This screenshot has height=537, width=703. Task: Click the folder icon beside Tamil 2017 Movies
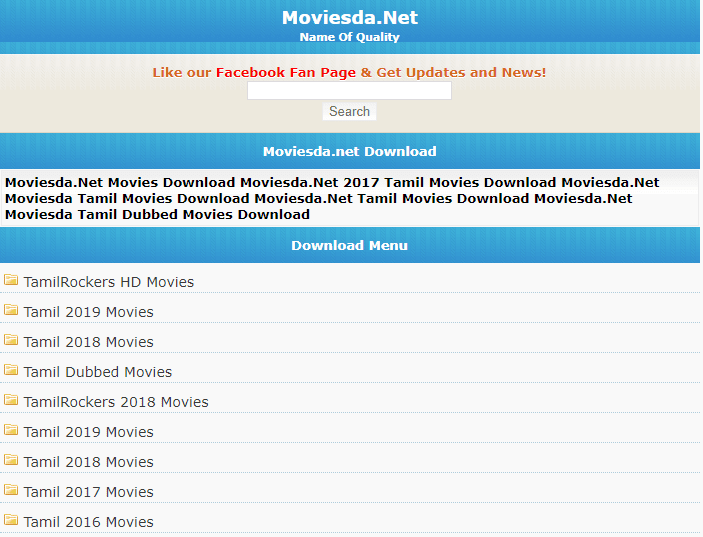(11, 490)
